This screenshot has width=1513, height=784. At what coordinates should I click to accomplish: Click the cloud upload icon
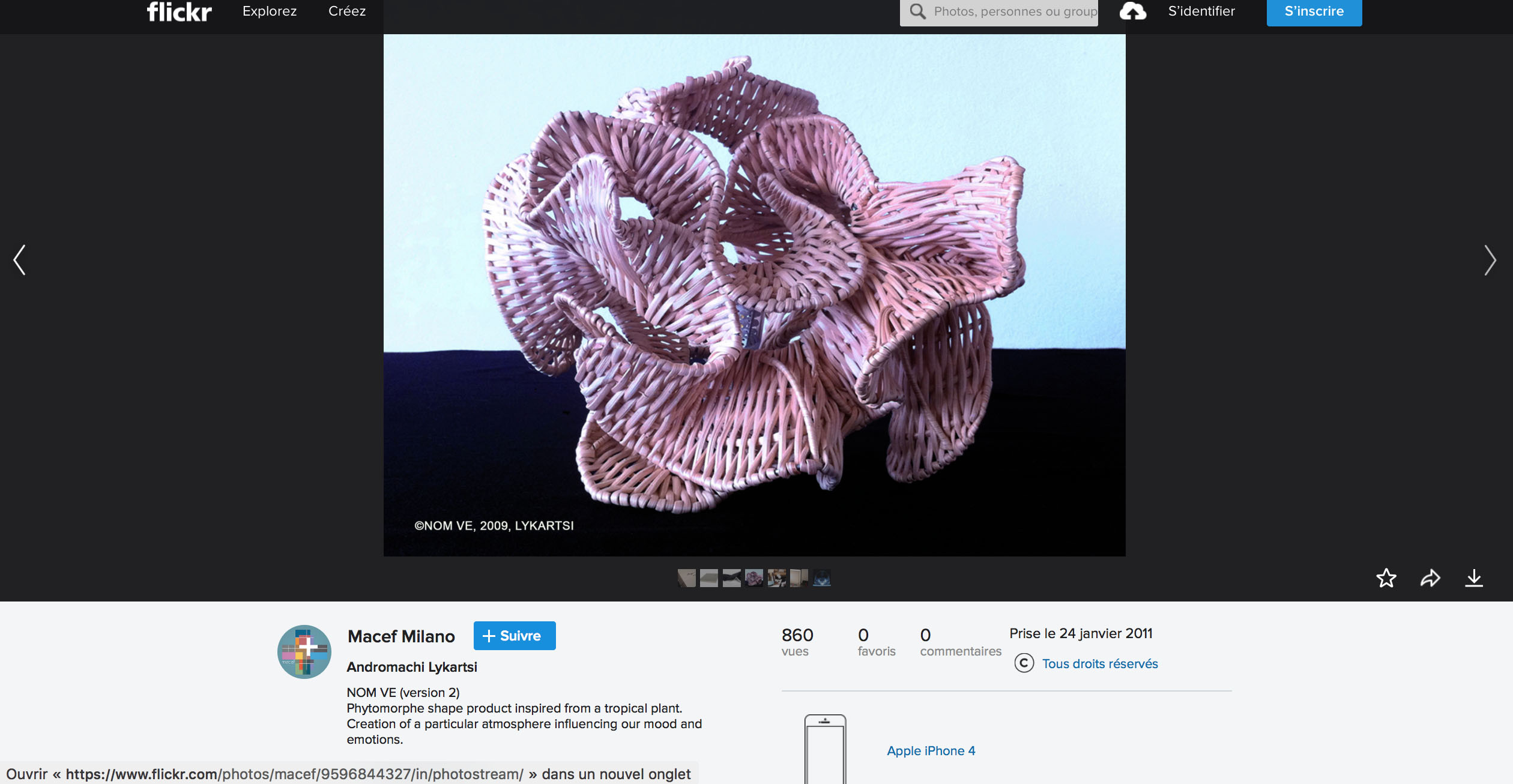point(1132,11)
